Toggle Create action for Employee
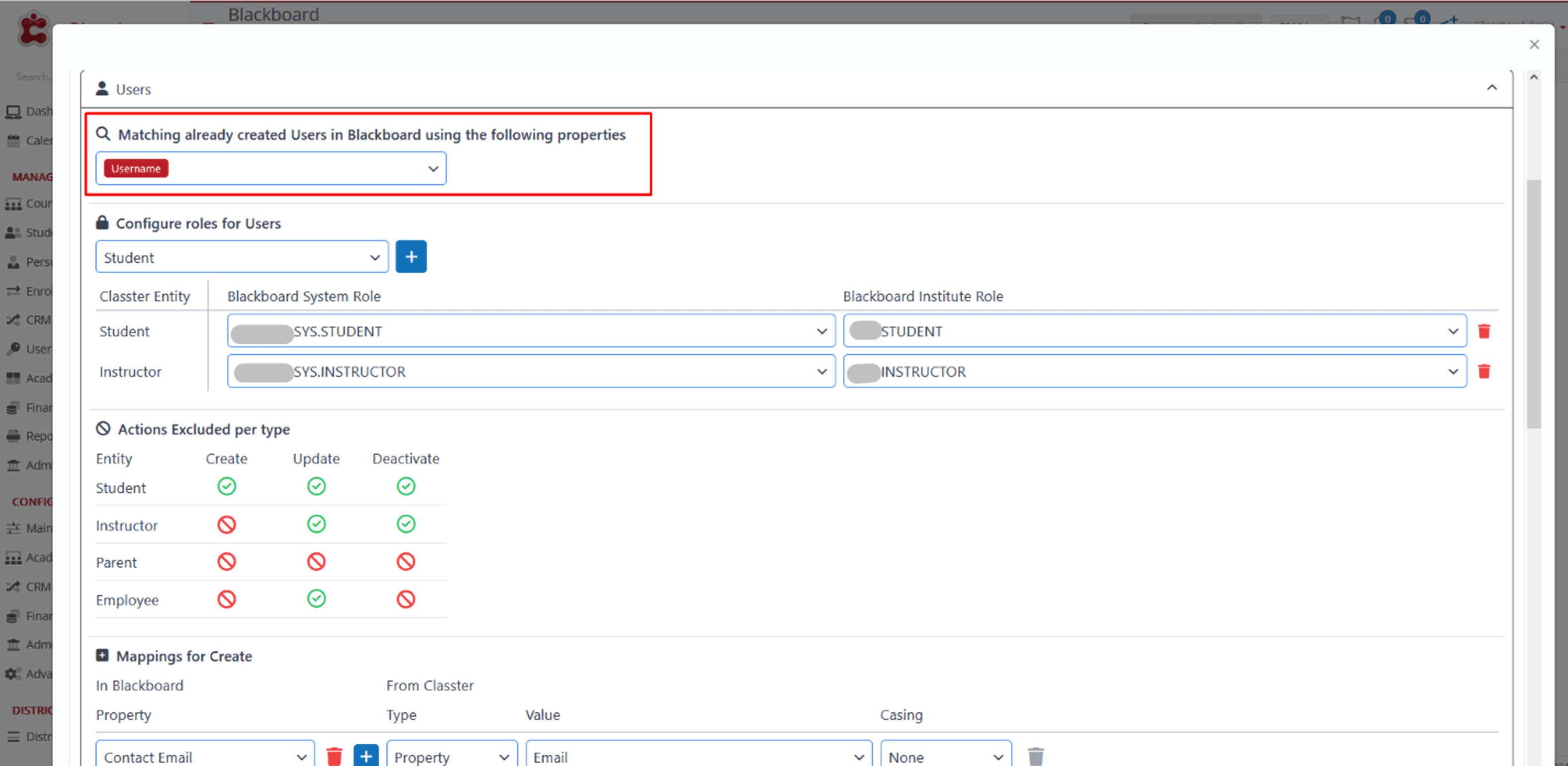The width and height of the screenshot is (1568, 766). [x=227, y=599]
